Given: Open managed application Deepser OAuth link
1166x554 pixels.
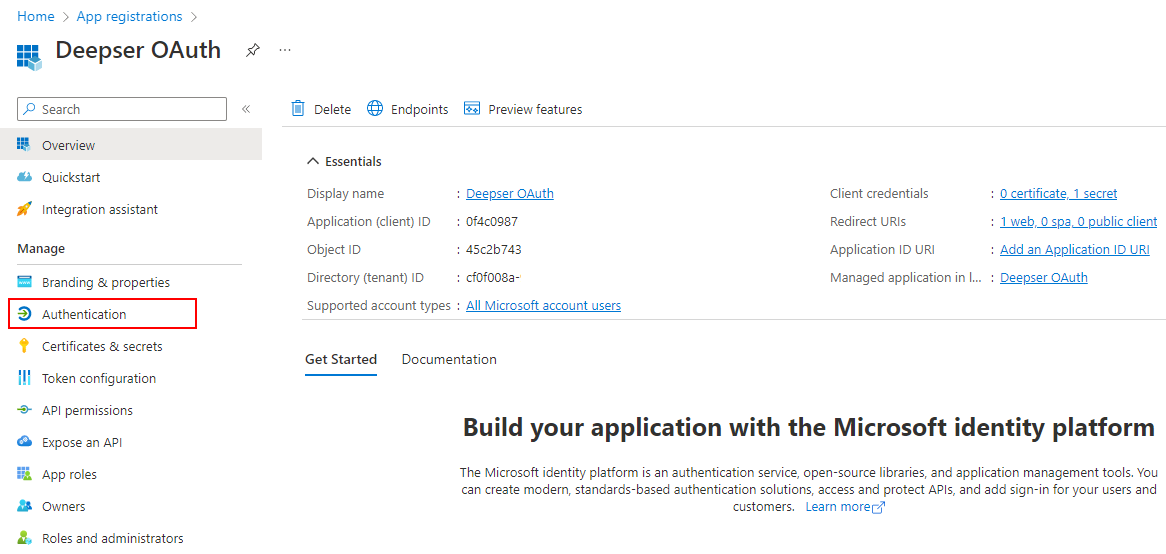Looking at the screenshot, I should [x=1043, y=277].
